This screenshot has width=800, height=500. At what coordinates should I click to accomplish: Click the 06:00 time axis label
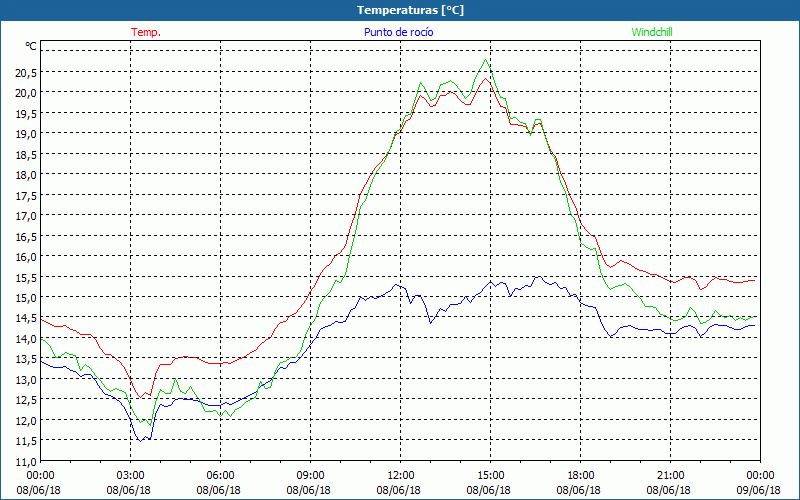tap(220, 476)
